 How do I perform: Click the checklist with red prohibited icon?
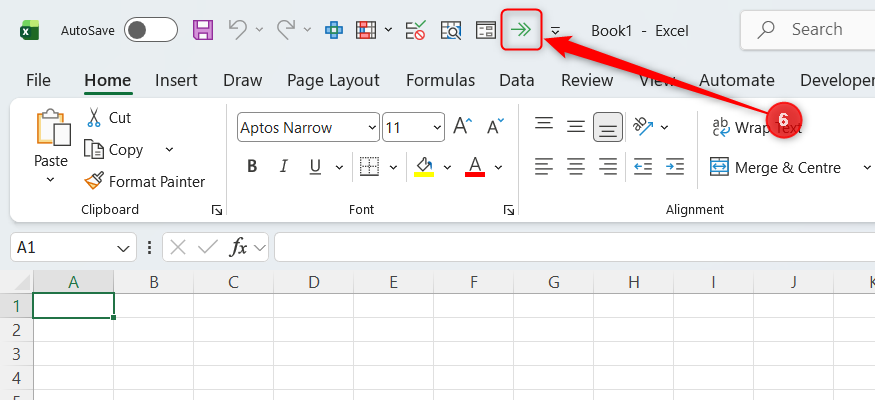click(416, 30)
